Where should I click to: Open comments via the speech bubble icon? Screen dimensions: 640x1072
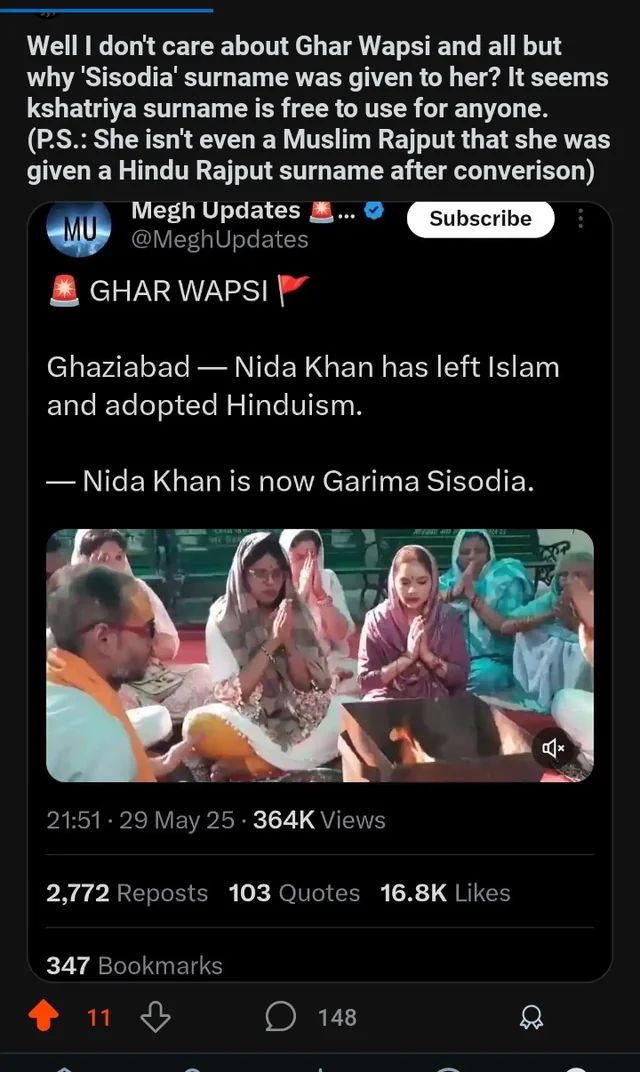tap(280, 1017)
